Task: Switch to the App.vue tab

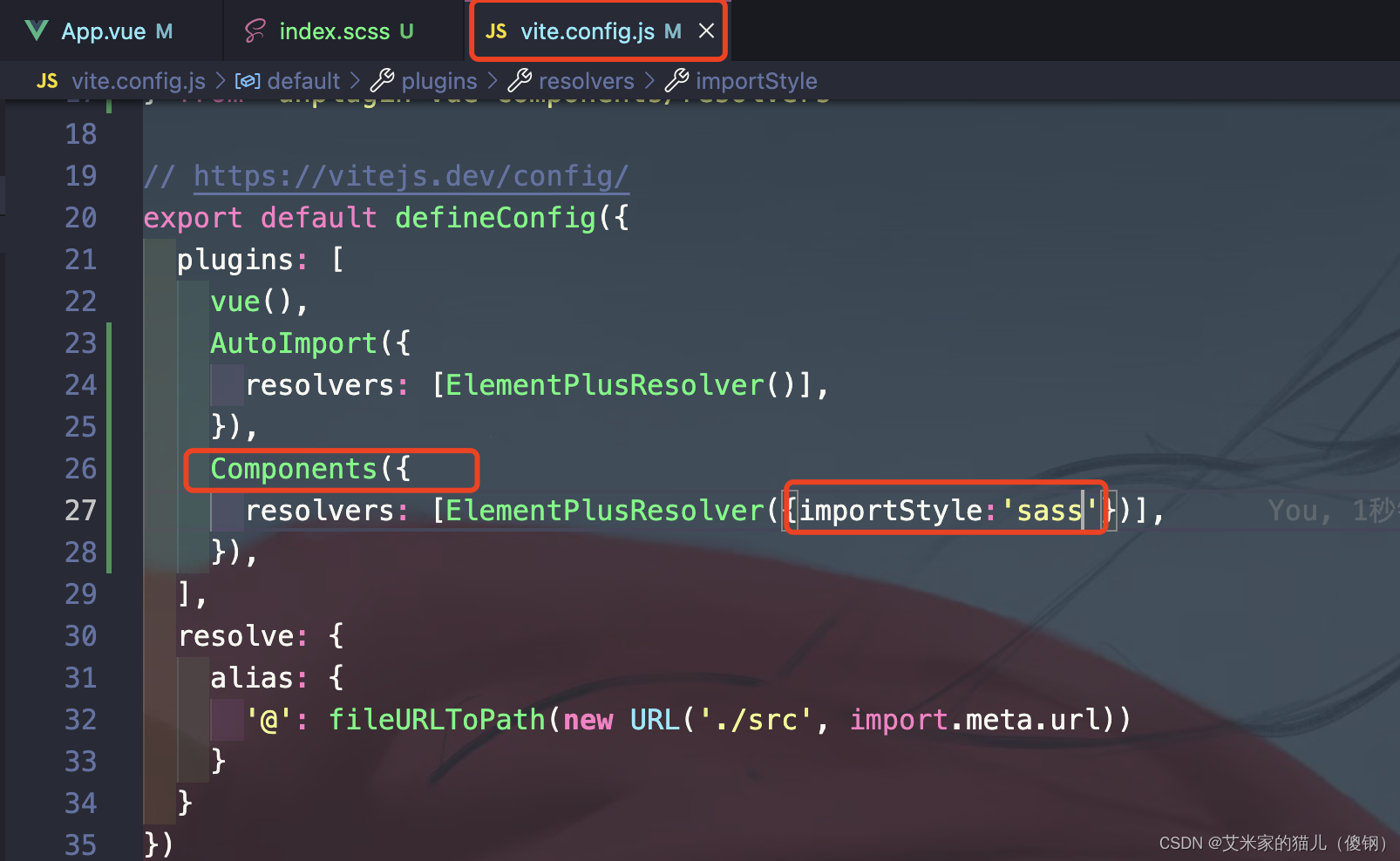Action: click(x=104, y=31)
